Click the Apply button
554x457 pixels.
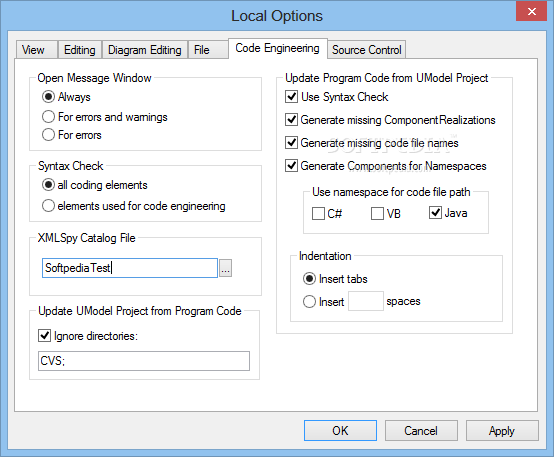(x=502, y=430)
